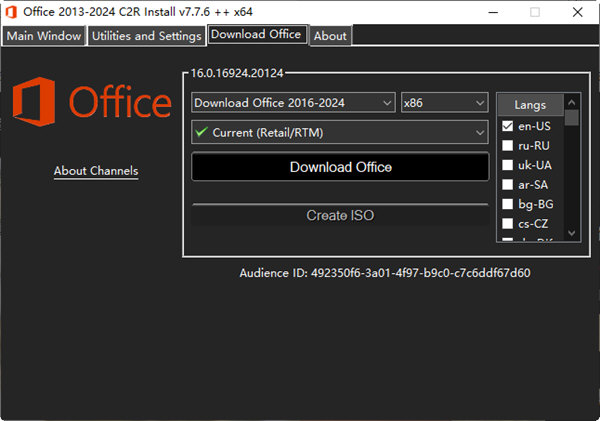Click the Office icon in the title bar
The width and height of the screenshot is (600, 421).
[11, 12]
